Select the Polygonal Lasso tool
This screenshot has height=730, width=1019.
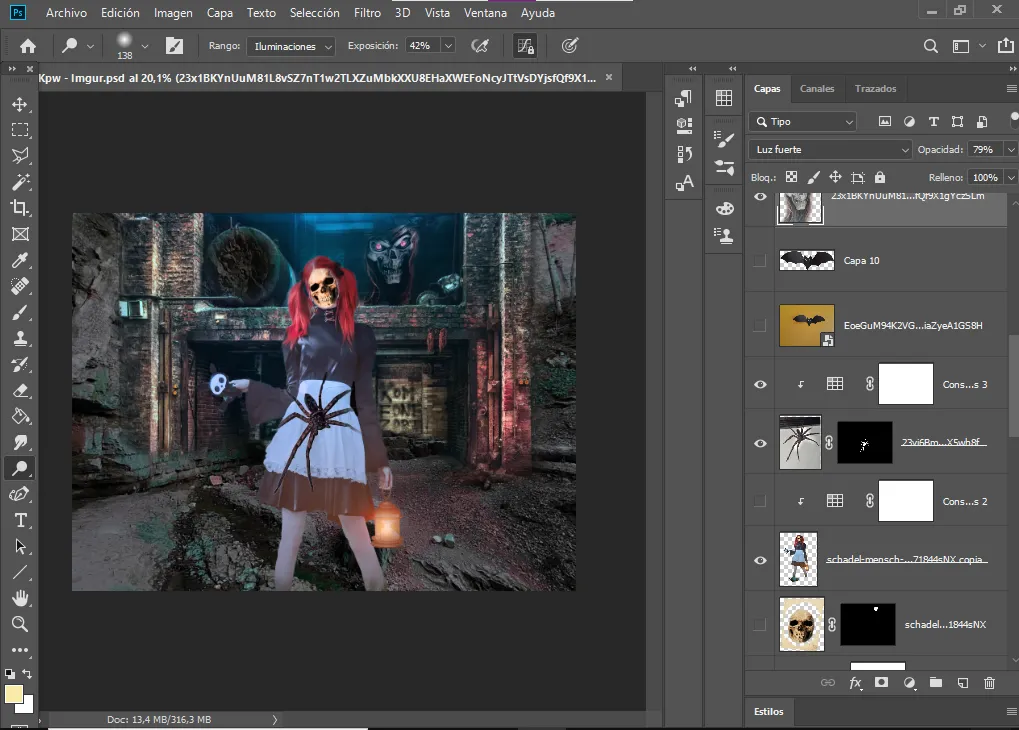pyautogui.click(x=19, y=156)
